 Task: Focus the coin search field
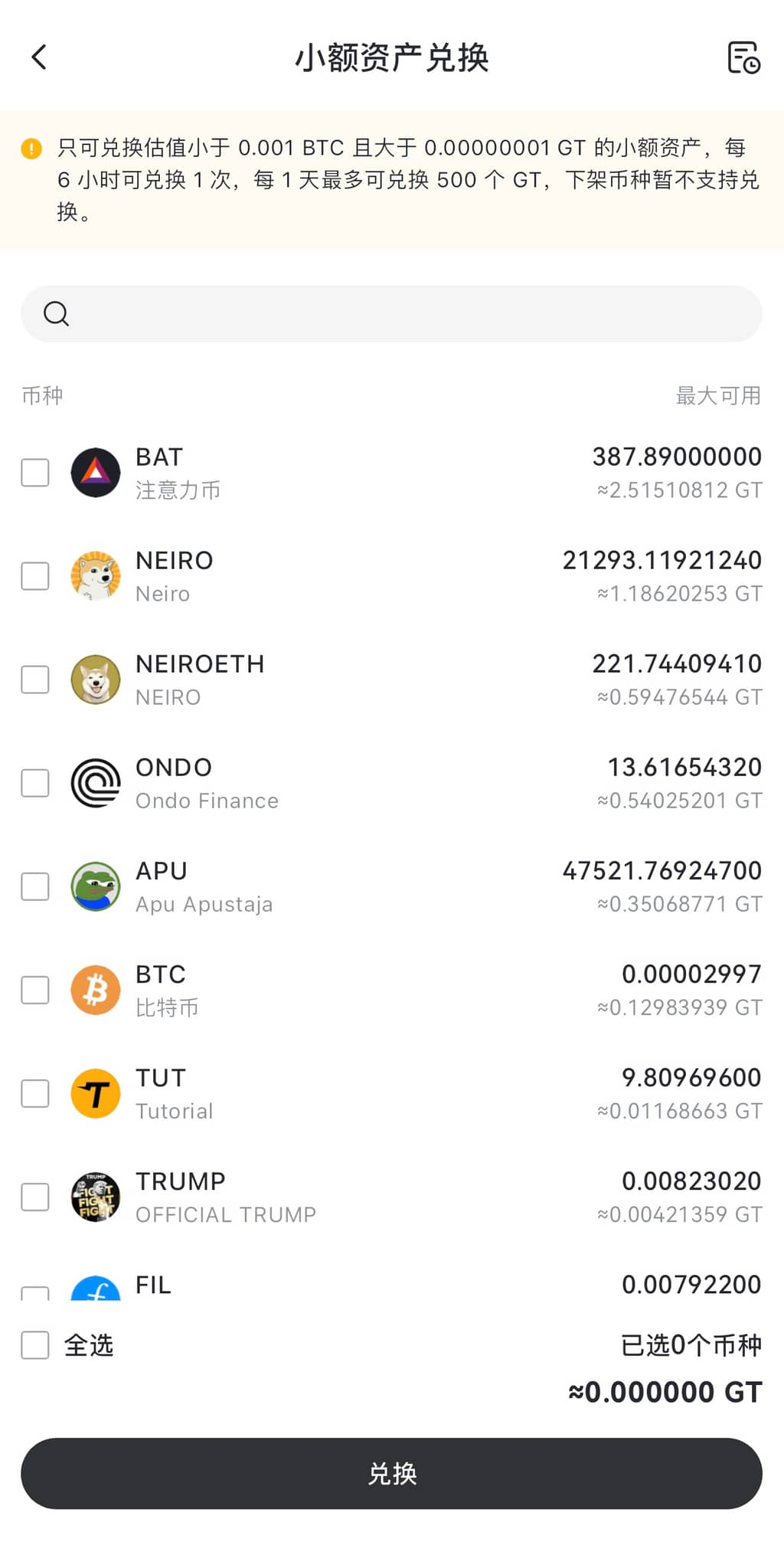pyautogui.click(x=406, y=313)
